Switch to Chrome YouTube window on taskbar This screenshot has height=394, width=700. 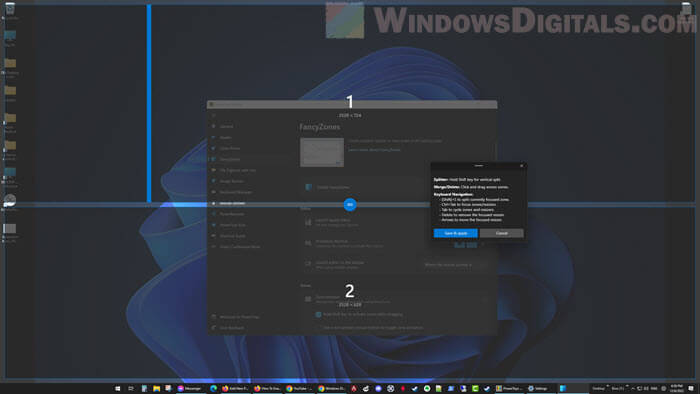click(300, 389)
